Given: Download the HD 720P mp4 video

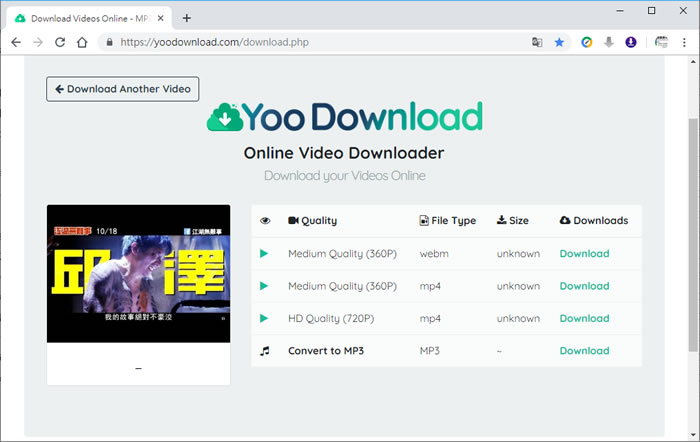Looking at the screenshot, I should coord(584,318).
